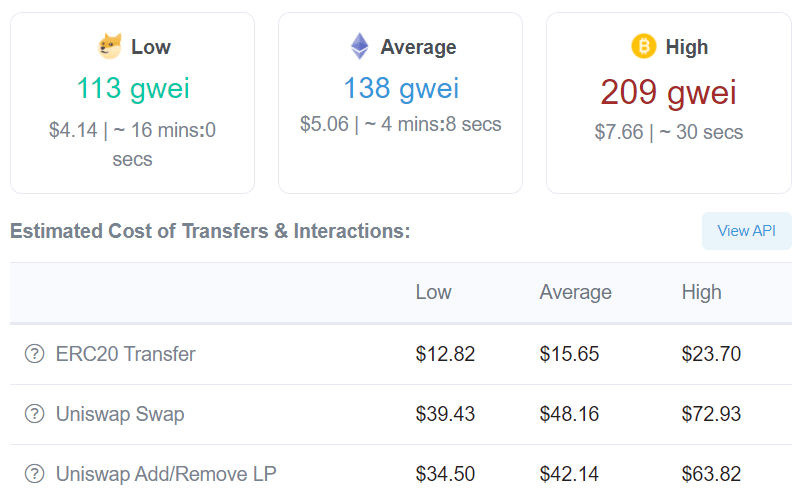Click the $72.93 high Uniswap Swap cost
808x503 pixels.
711,414
